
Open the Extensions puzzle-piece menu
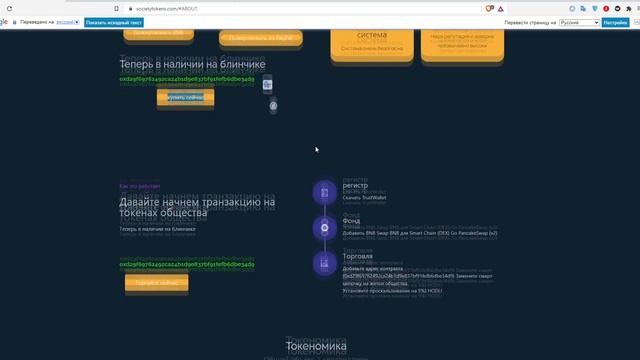629,9
